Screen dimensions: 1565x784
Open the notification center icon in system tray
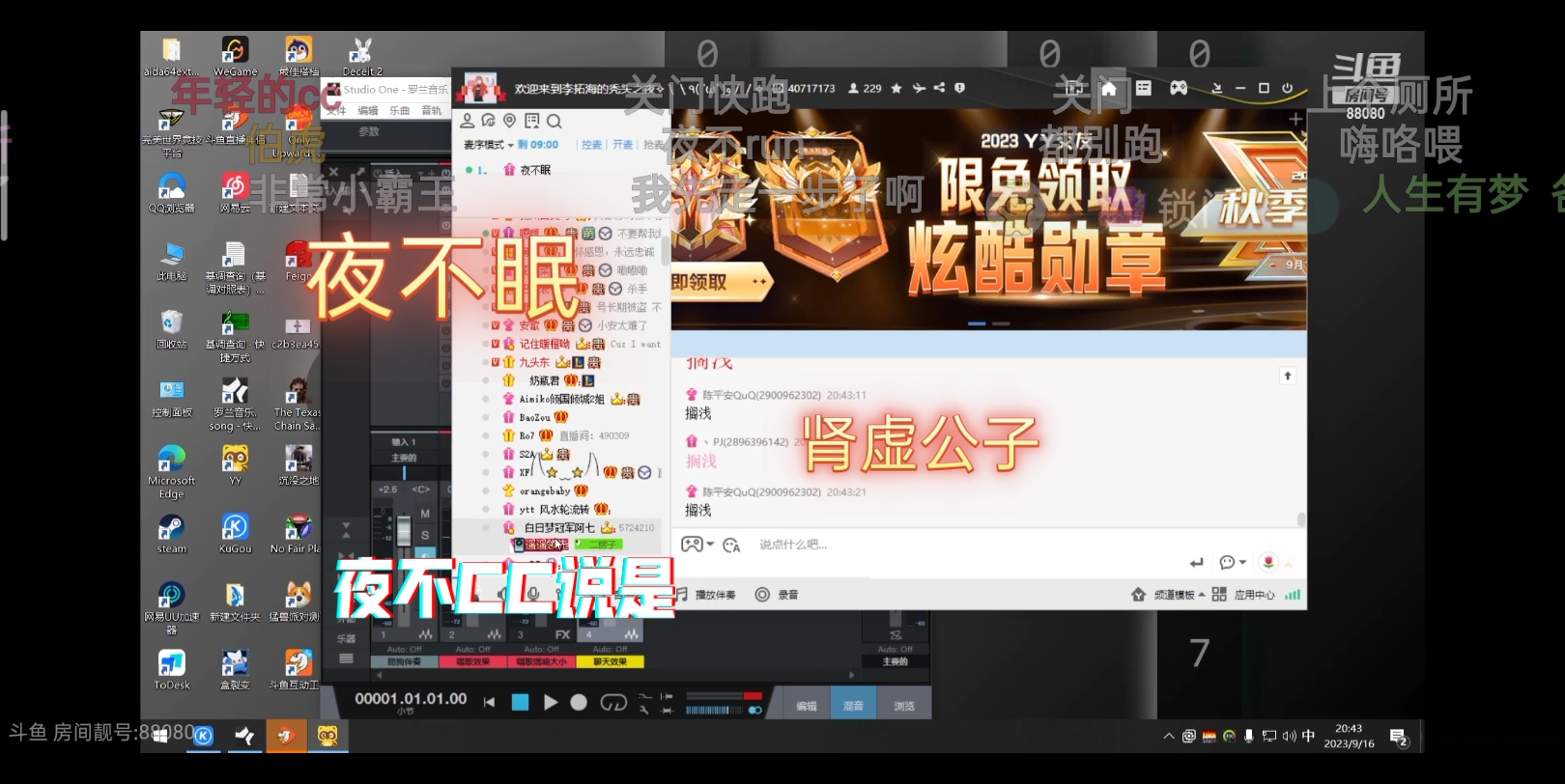coord(1399,738)
